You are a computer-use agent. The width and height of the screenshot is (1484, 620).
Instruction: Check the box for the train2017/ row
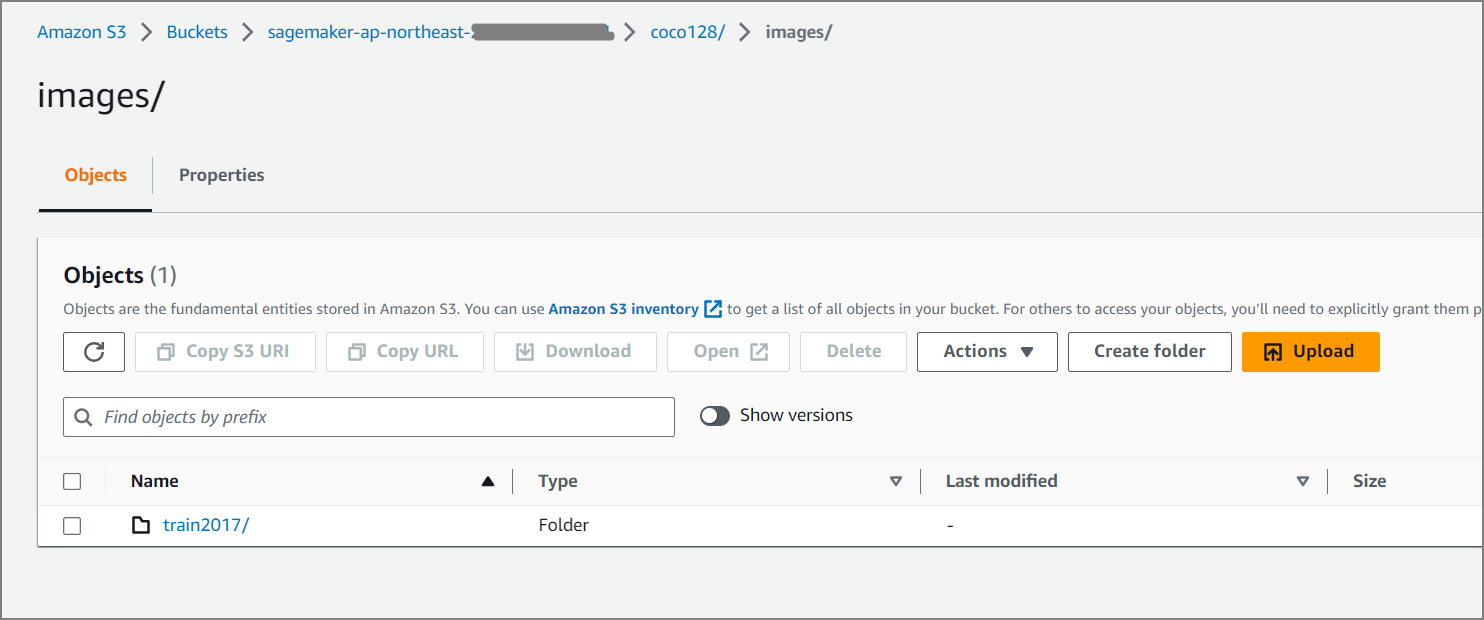click(72, 526)
